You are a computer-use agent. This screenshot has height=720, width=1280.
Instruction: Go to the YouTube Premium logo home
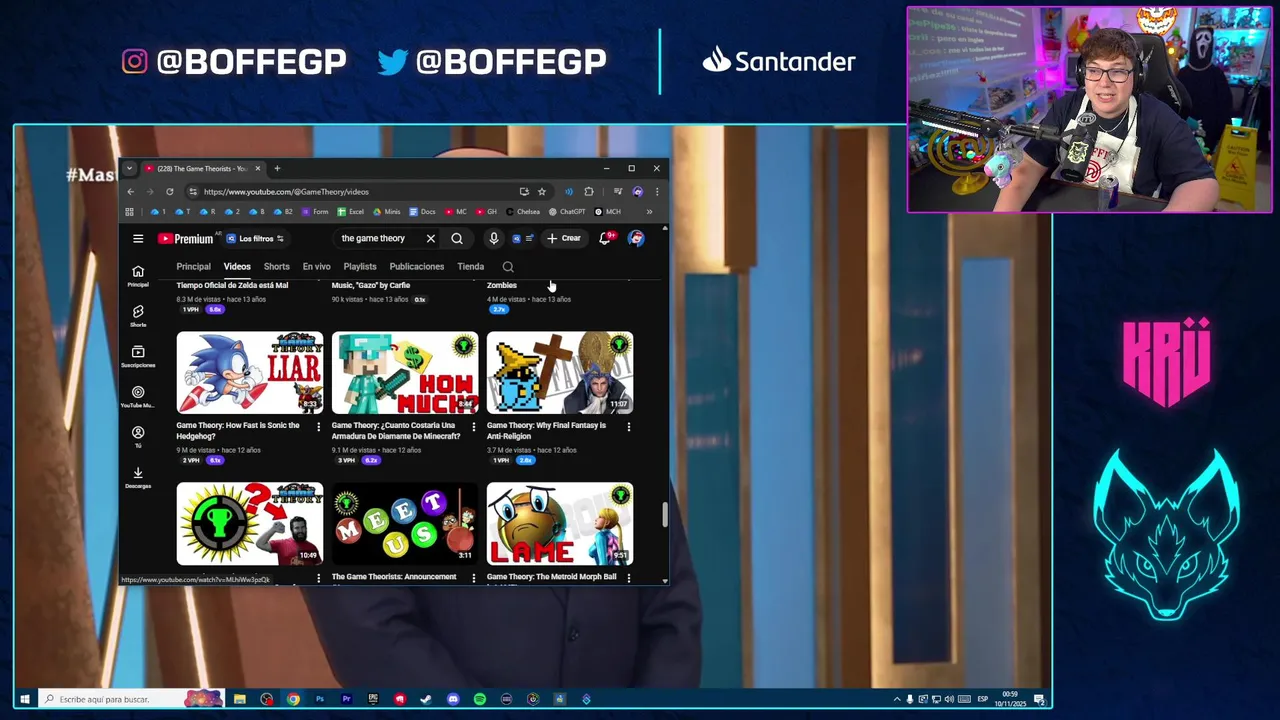[186, 239]
